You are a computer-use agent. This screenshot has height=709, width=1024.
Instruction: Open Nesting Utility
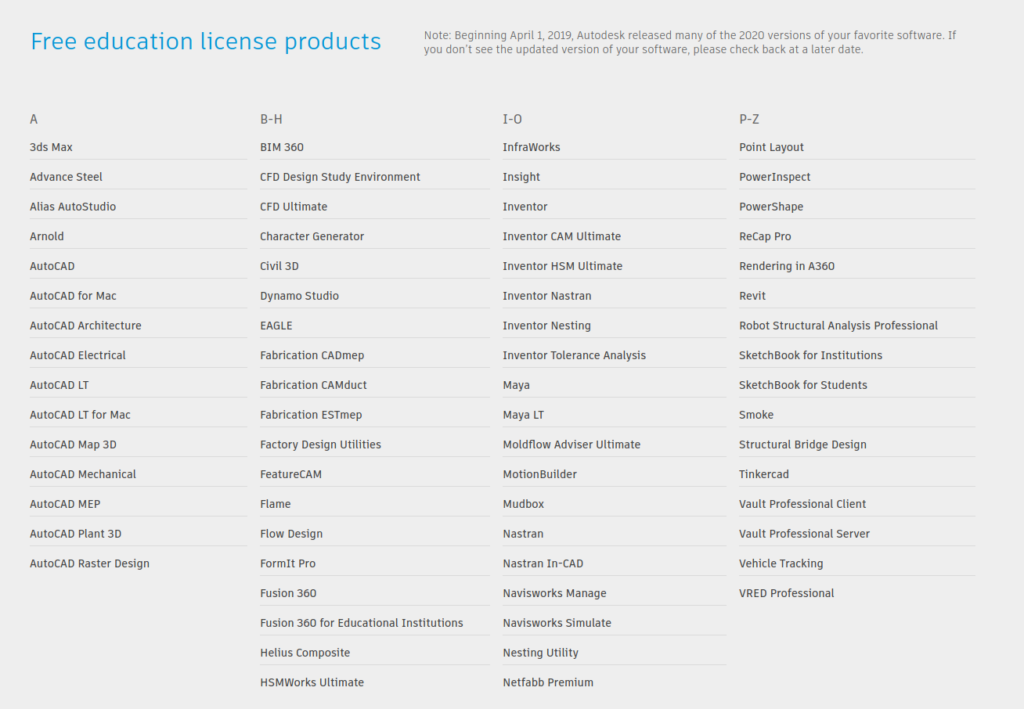coord(541,652)
